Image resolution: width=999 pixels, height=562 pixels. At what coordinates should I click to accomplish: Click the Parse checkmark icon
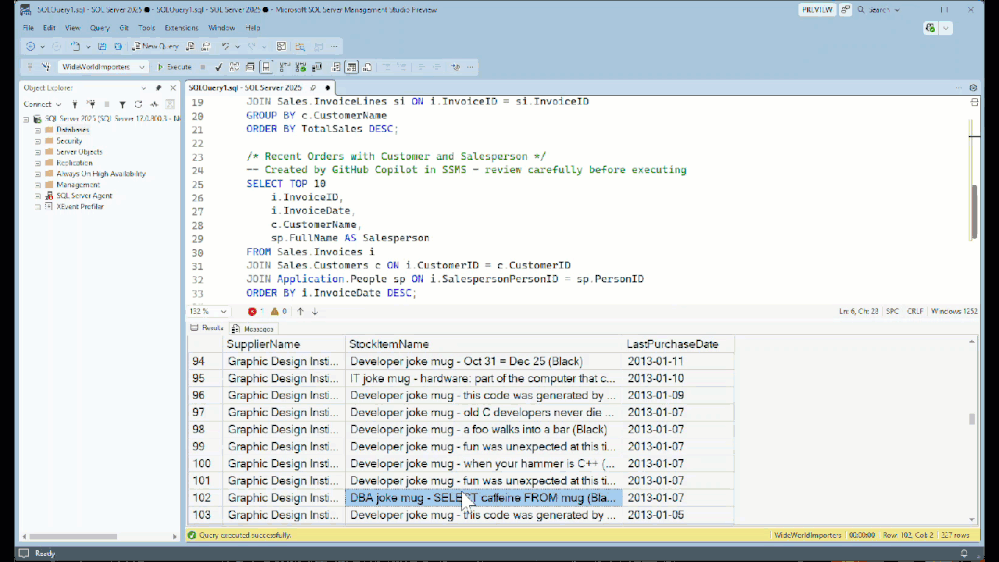pos(218,67)
